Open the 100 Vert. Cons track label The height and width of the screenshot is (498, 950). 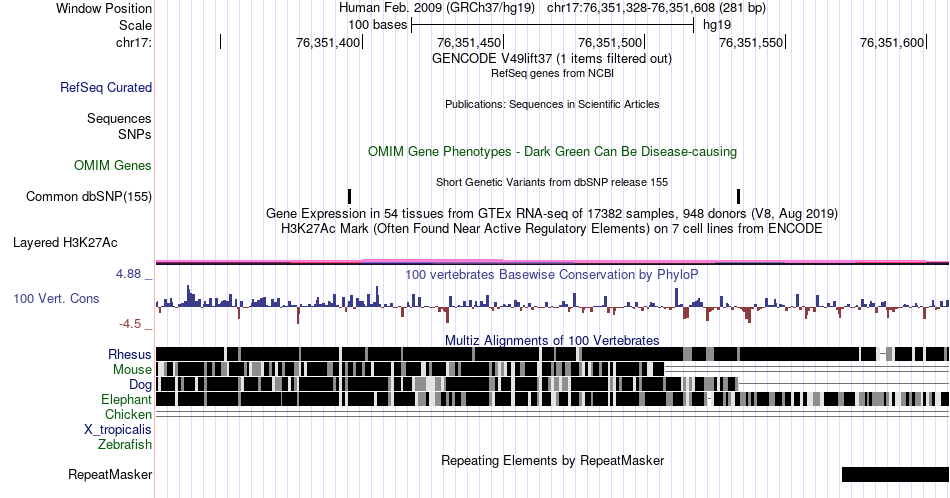[56, 298]
